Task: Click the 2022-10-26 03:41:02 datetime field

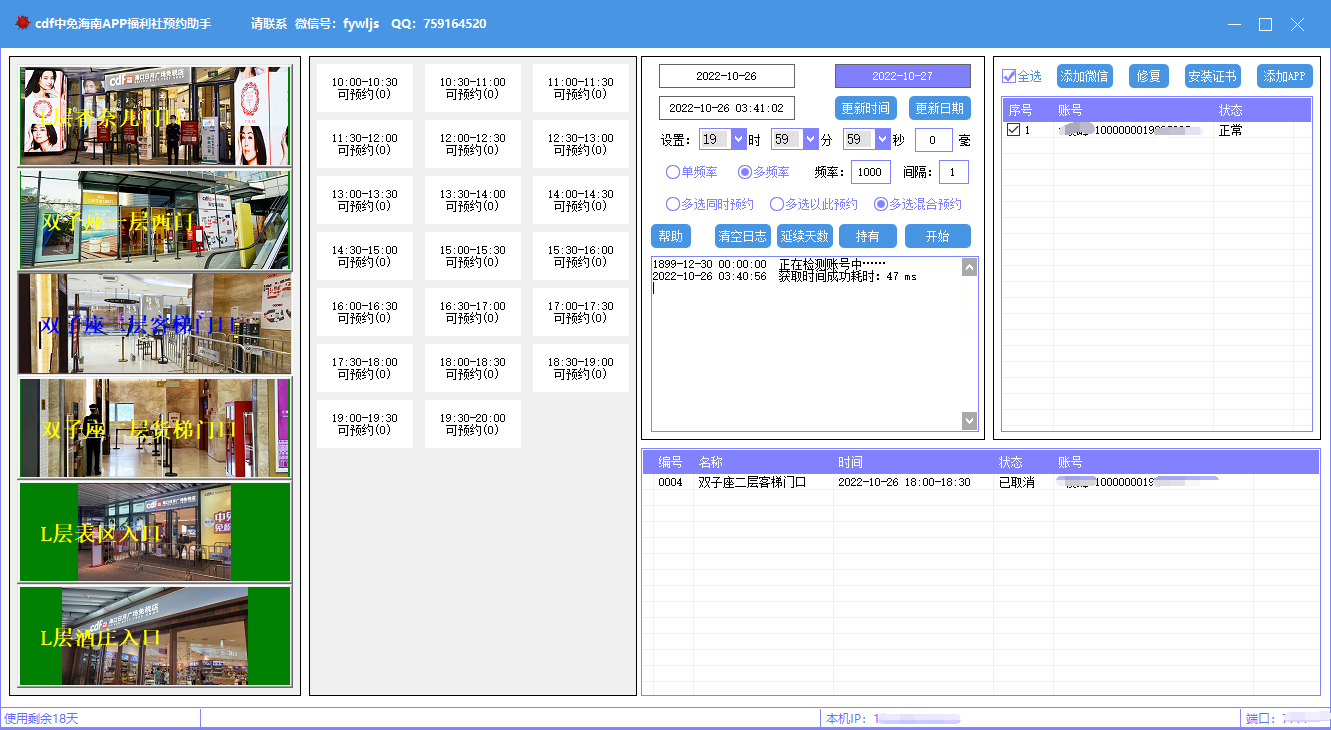Action: 727,108
